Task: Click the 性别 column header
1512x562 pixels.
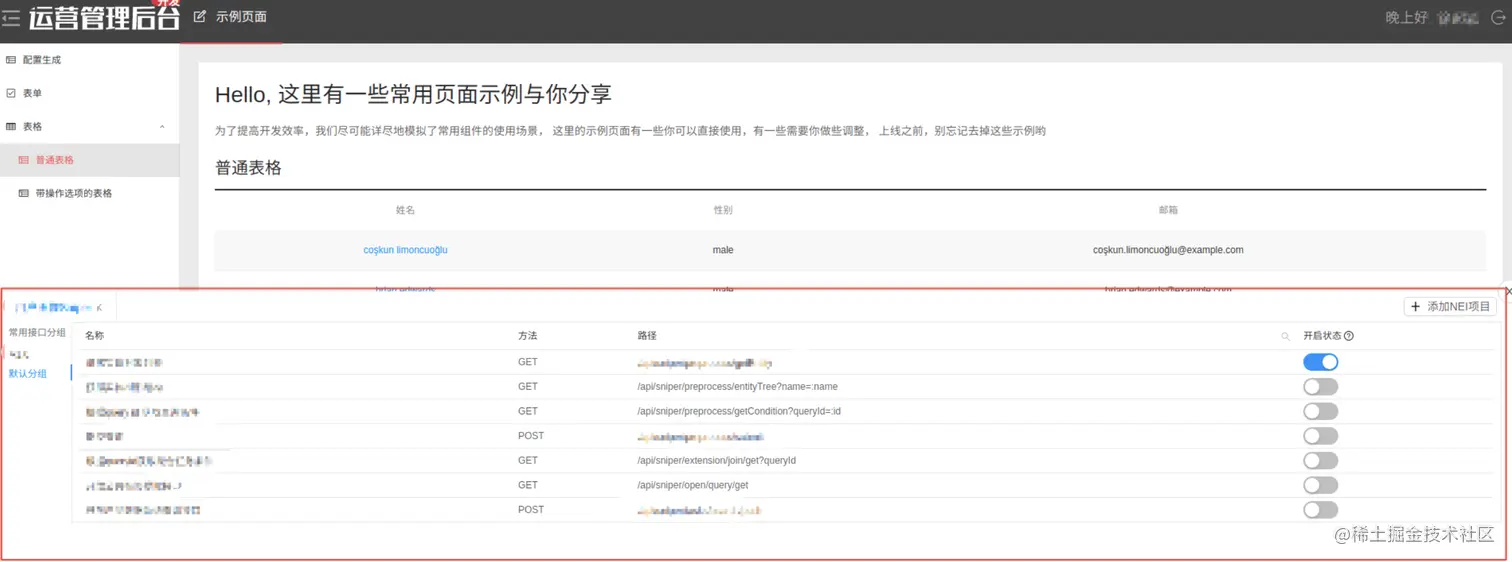Action: (722, 210)
